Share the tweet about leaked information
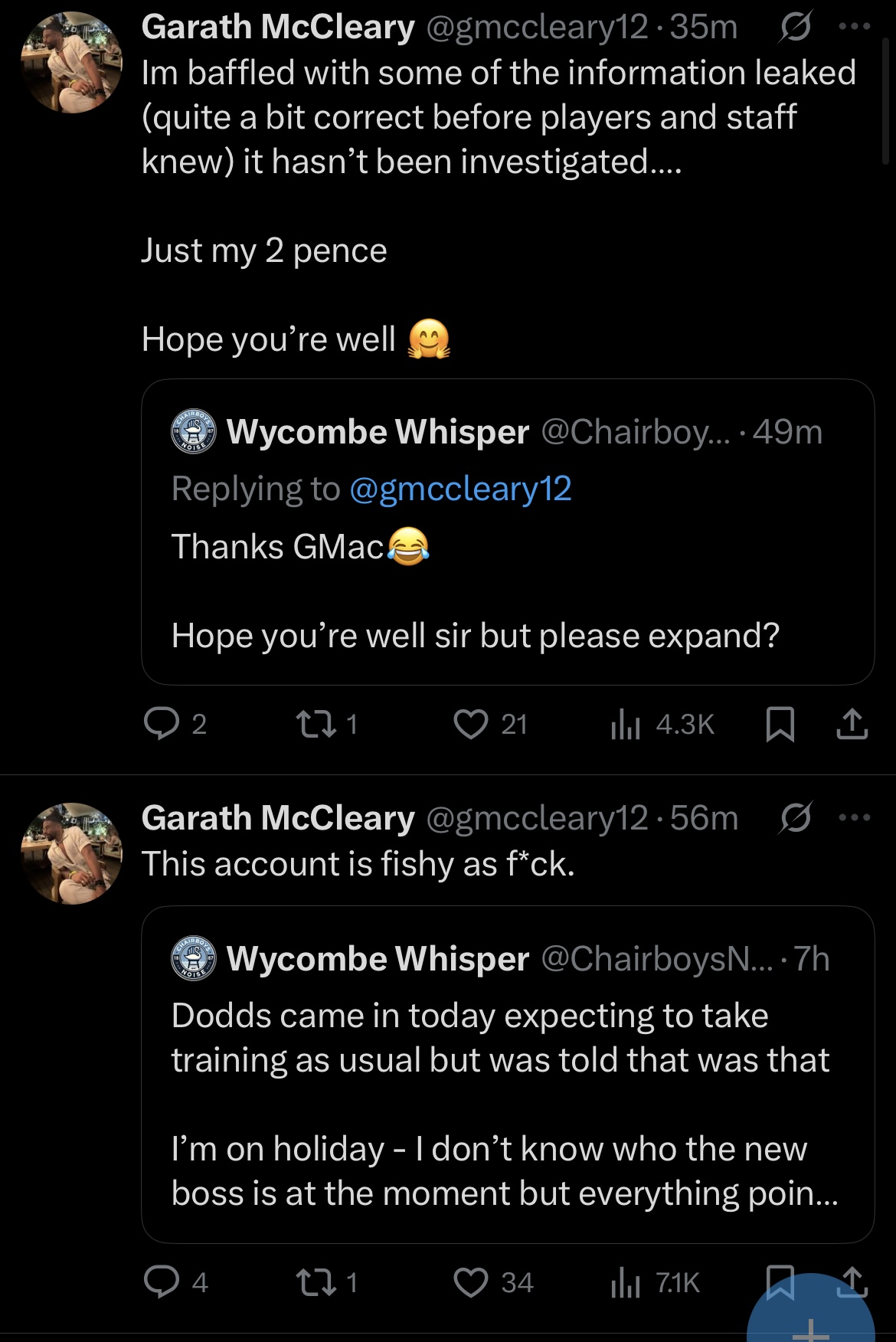 tap(852, 724)
